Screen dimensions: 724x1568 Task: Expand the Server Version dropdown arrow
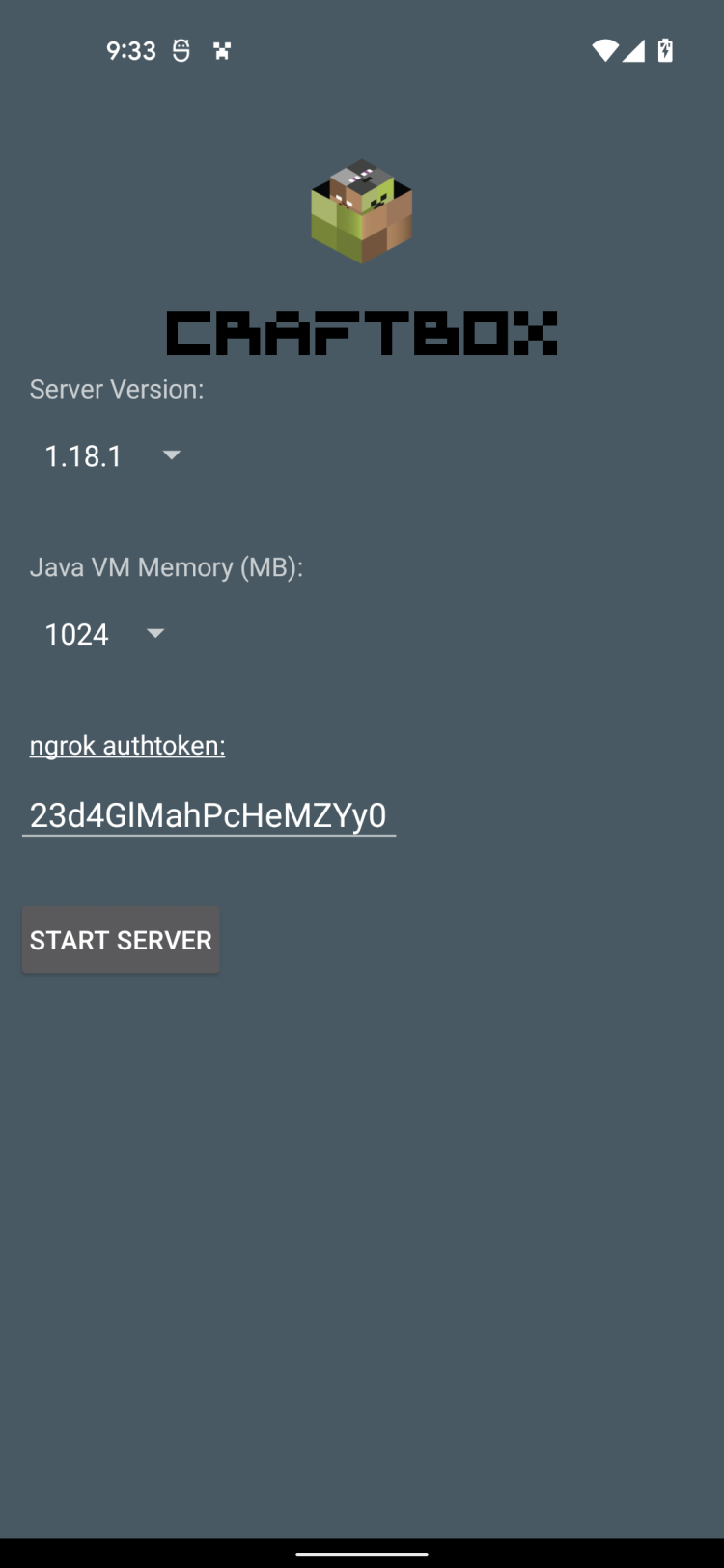[172, 454]
